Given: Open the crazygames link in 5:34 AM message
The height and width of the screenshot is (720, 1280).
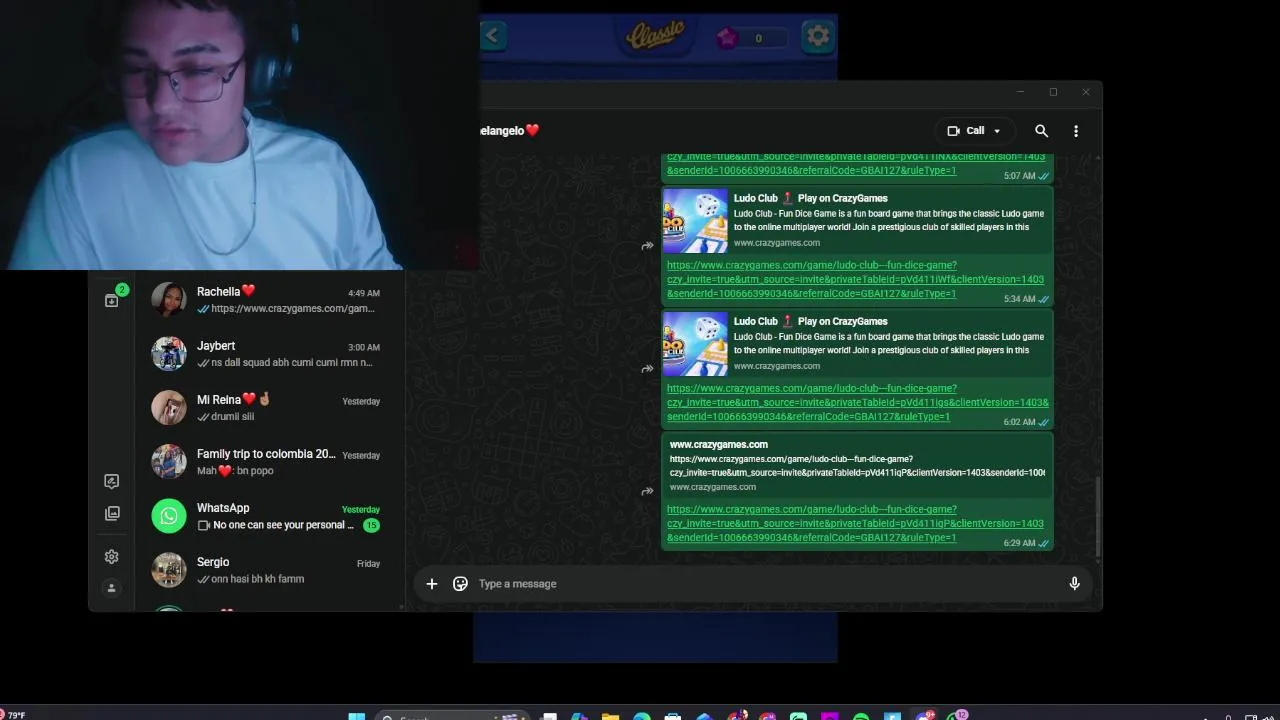Looking at the screenshot, I should click(x=855, y=279).
